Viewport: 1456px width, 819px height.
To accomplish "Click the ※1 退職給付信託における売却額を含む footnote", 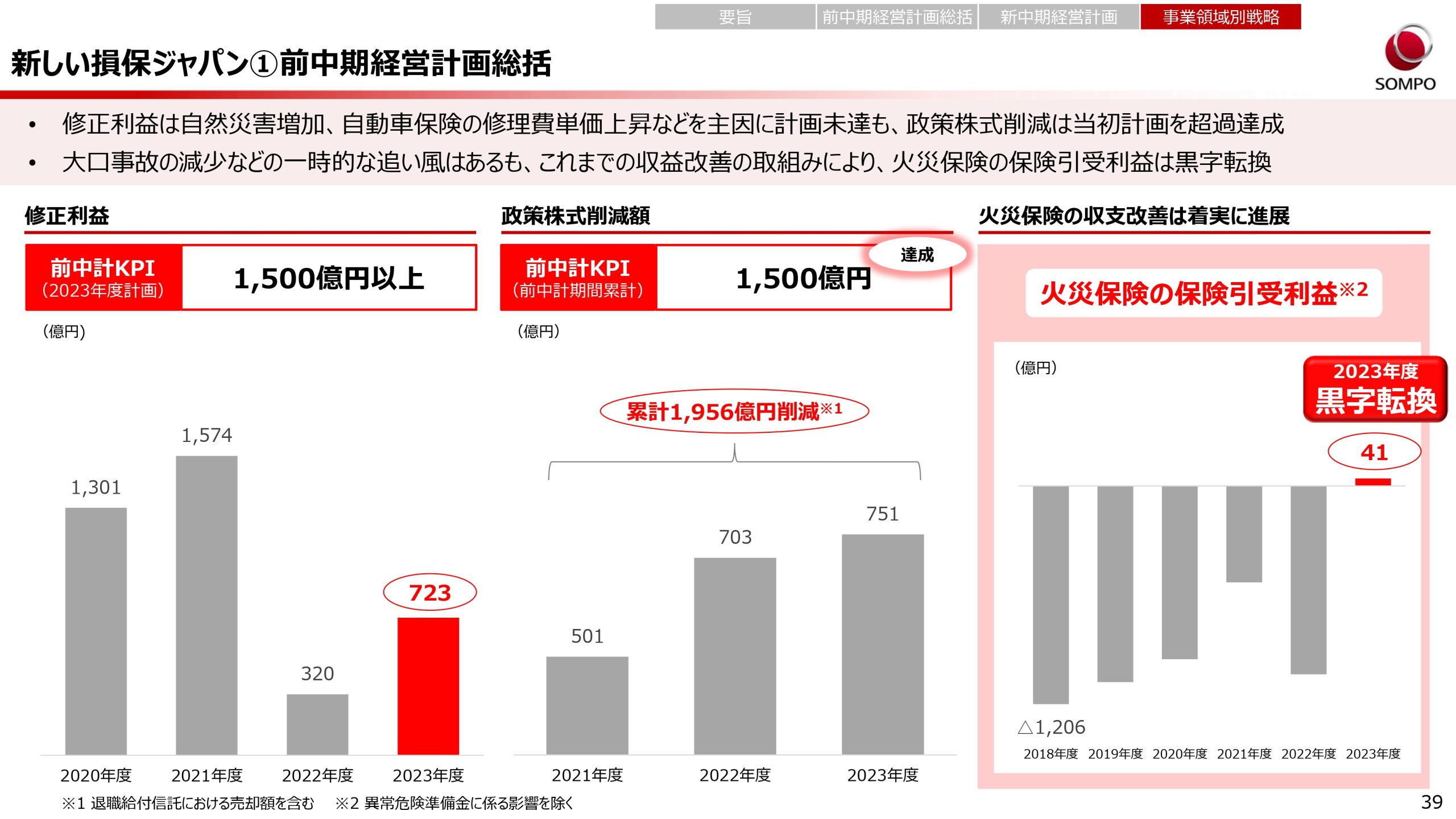I will tap(188, 804).
